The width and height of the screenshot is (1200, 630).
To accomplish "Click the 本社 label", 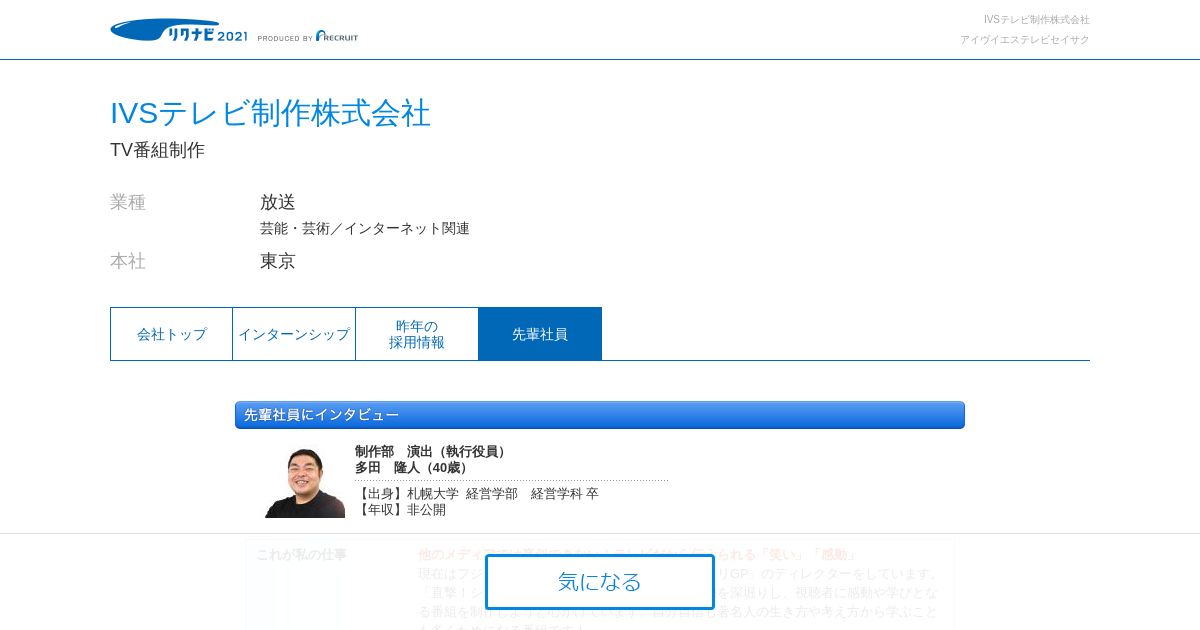I will pyautogui.click(x=128, y=261).
